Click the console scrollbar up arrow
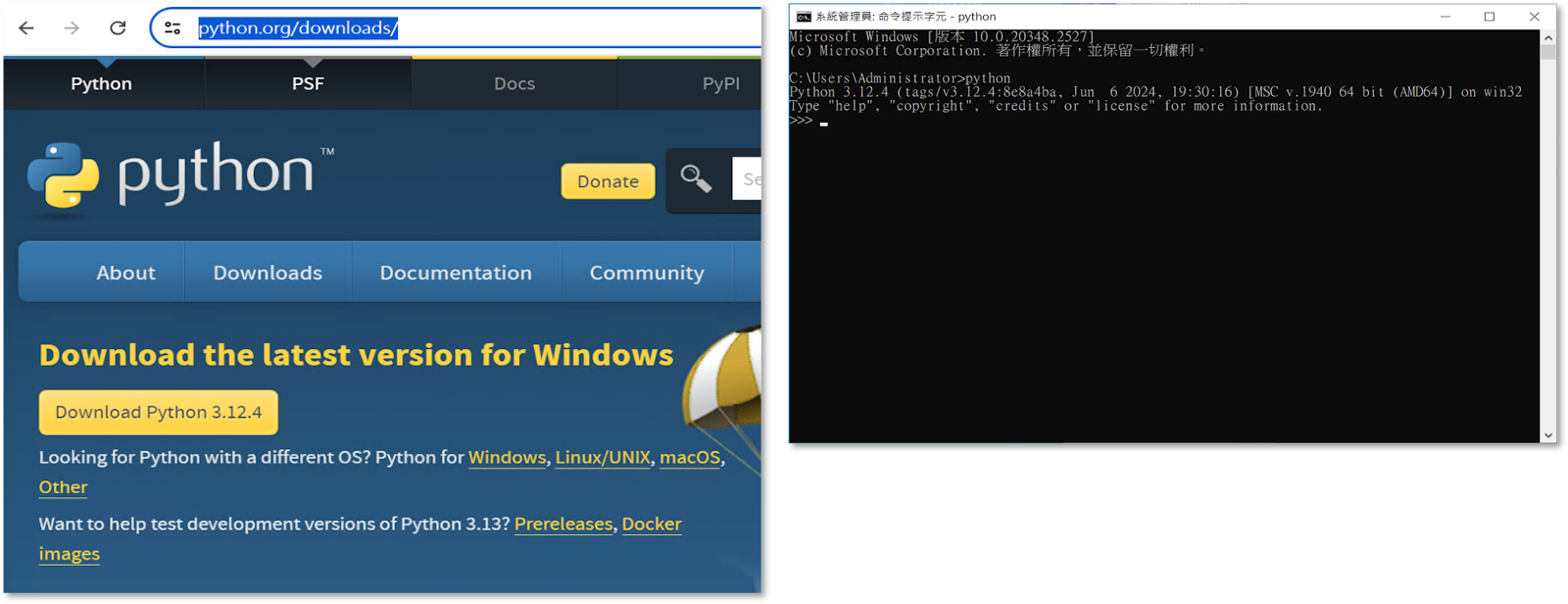Image resolution: width=1568 pixels, height=604 pixels. [x=1548, y=37]
